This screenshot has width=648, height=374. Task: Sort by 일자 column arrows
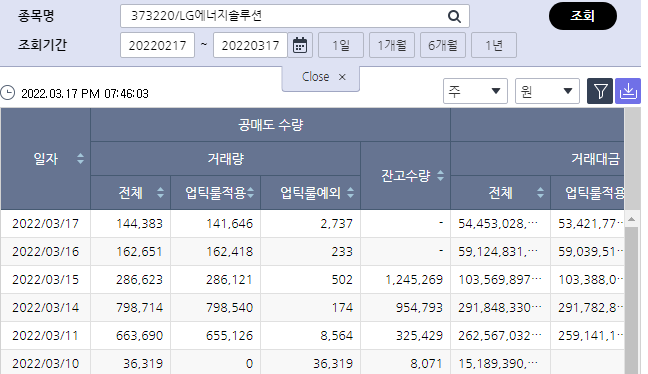(81, 159)
